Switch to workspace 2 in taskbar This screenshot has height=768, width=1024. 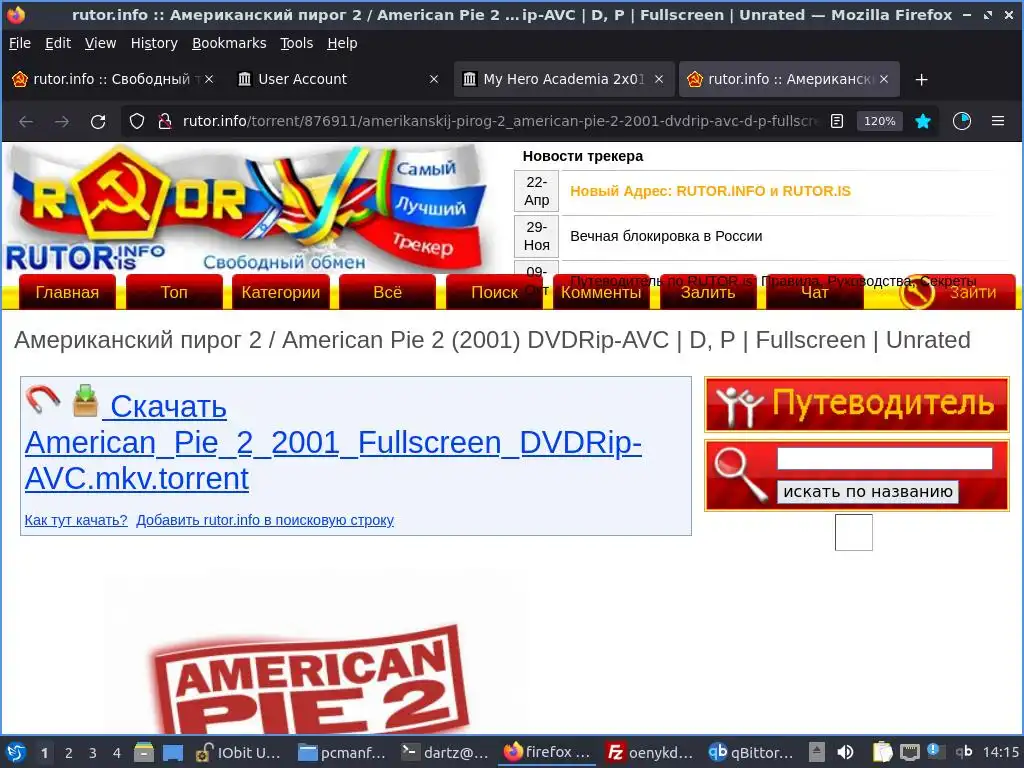point(69,752)
